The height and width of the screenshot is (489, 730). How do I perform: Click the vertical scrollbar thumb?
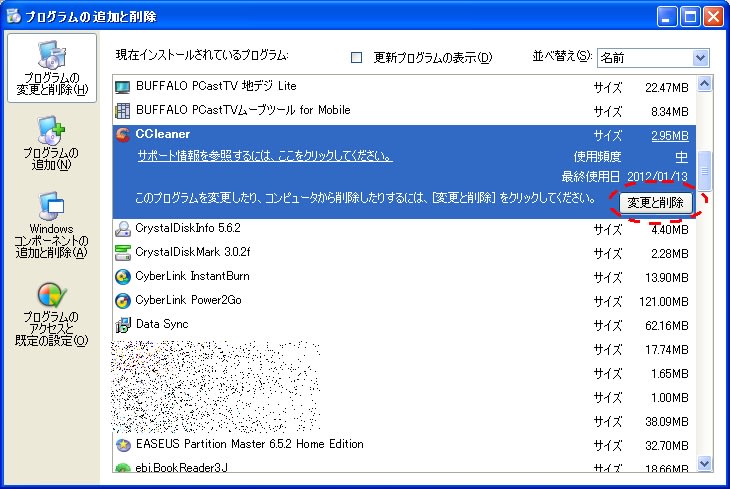[704, 170]
